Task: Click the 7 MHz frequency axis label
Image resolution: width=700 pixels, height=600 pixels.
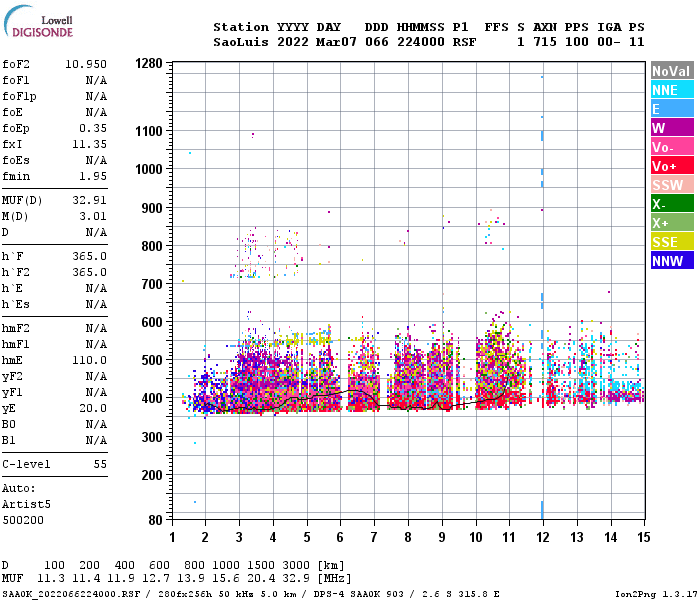Action: 374,537
